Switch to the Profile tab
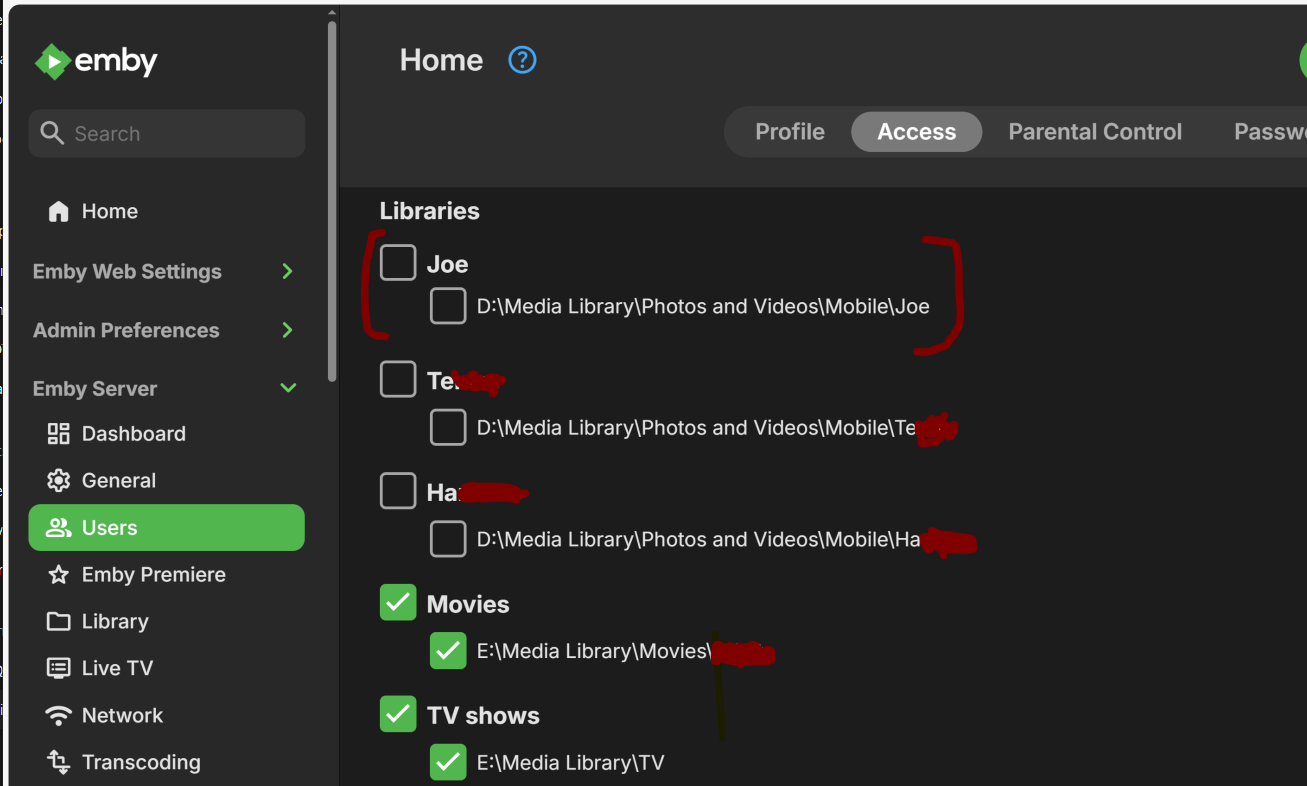The image size is (1307, 786). point(789,132)
